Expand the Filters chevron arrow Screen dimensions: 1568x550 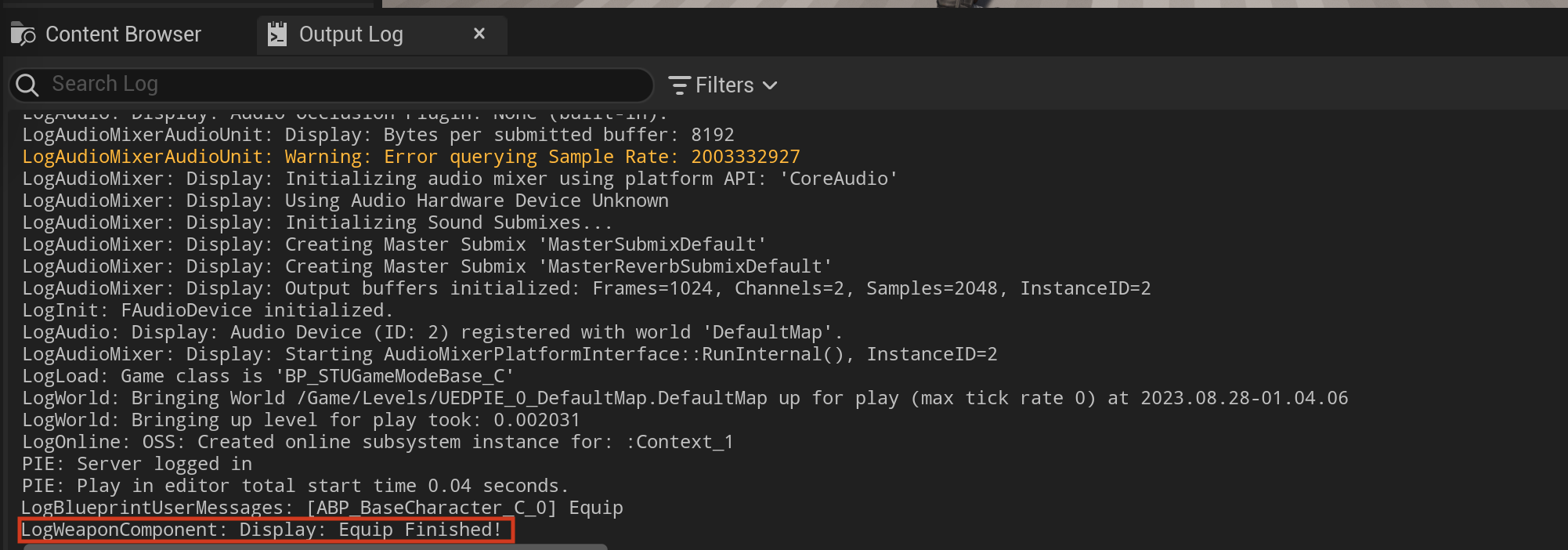pyautogui.click(x=770, y=85)
